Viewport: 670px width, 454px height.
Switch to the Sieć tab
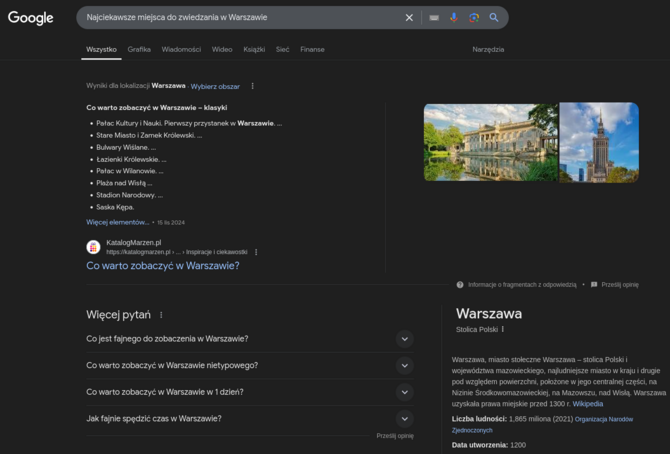coord(282,50)
